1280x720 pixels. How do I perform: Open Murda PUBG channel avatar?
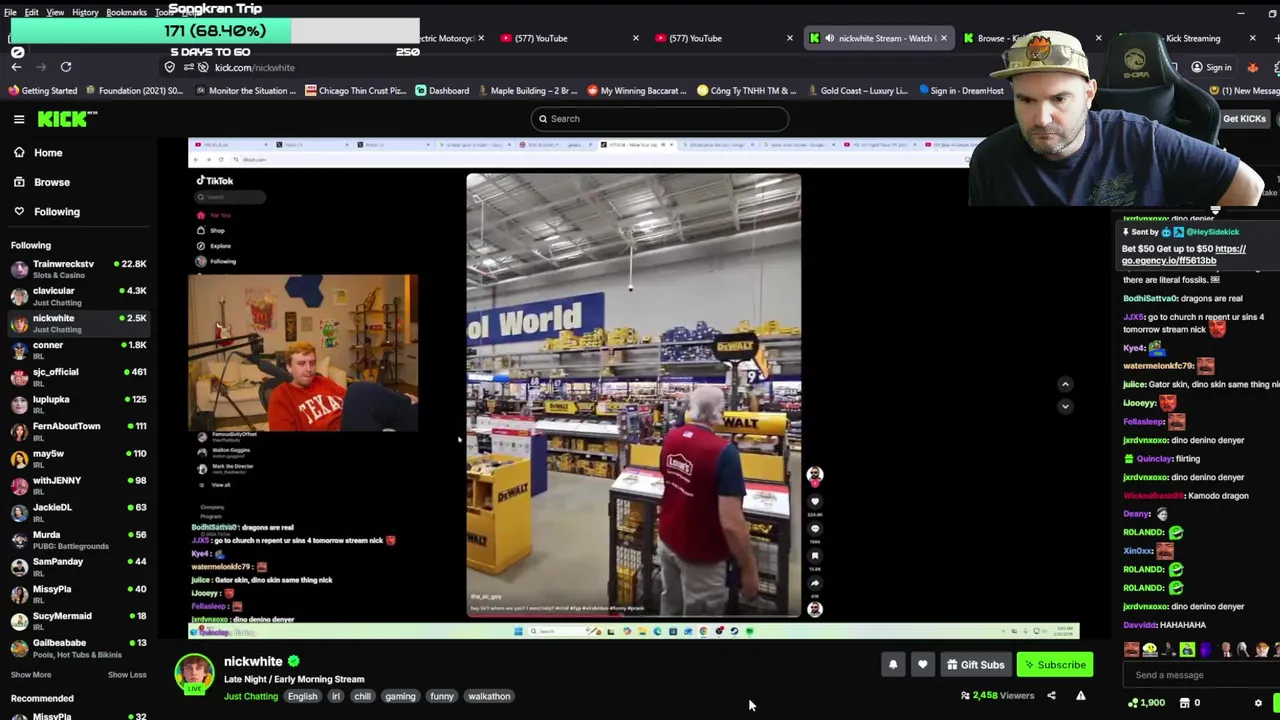pyautogui.click(x=19, y=540)
